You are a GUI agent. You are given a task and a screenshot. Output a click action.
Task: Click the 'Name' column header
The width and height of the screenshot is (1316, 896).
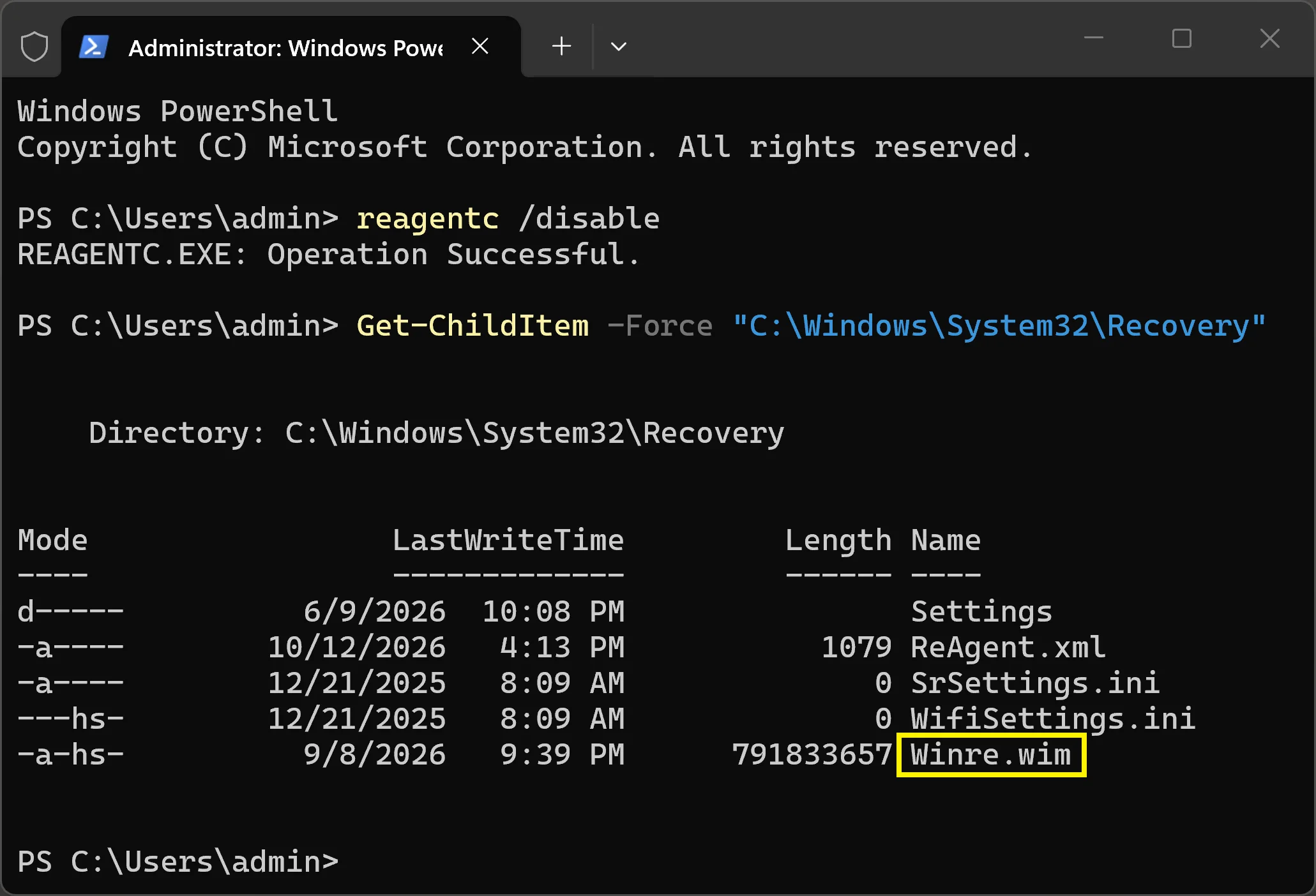(946, 541)
